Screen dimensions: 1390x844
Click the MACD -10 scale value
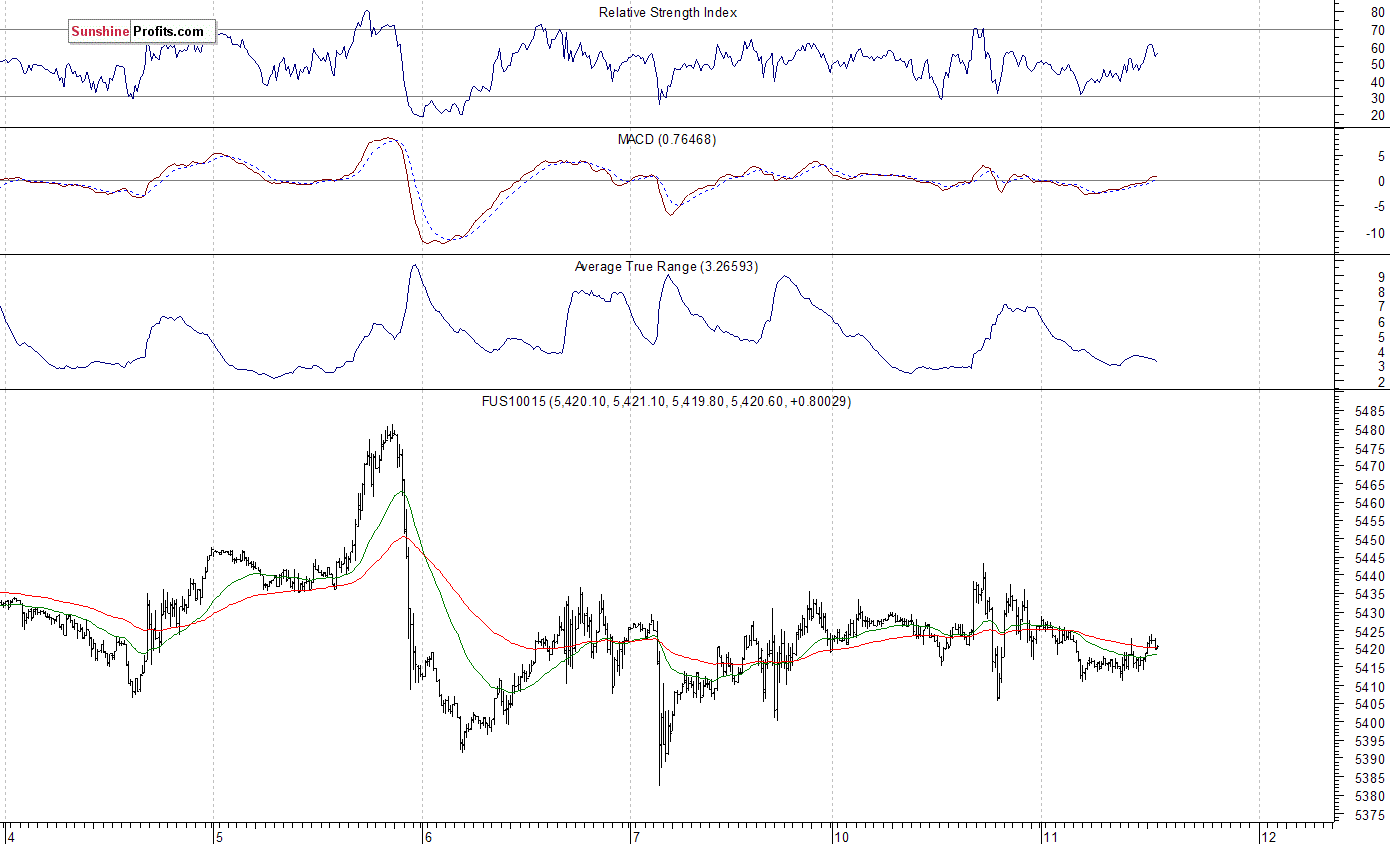point(1375,233)
